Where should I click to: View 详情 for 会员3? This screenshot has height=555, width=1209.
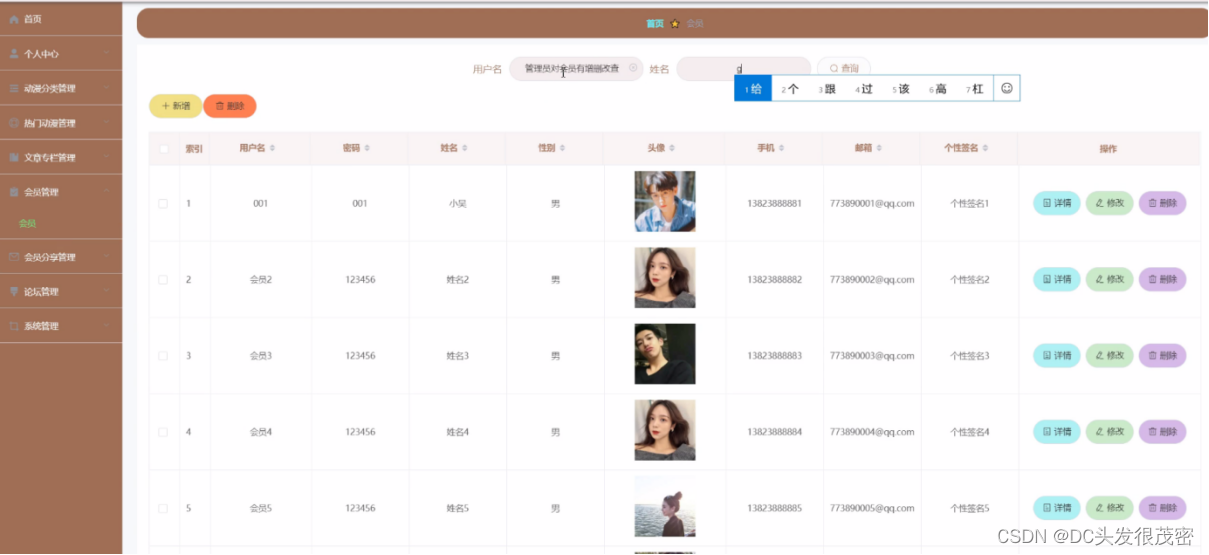[x=1057, y=355]
